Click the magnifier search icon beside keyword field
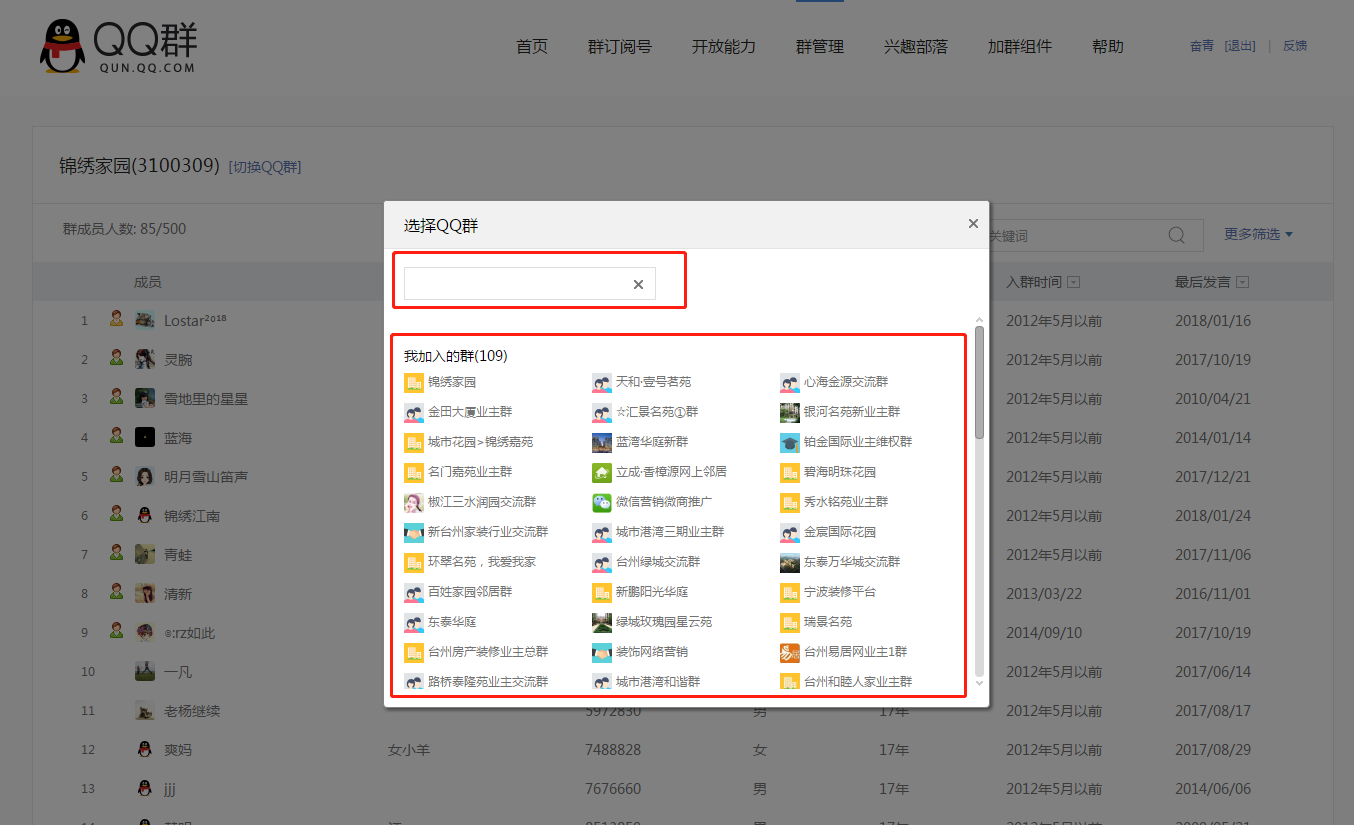Image resolution: width=1354 pixels, height=825 pixels. tap(1177, 235)
